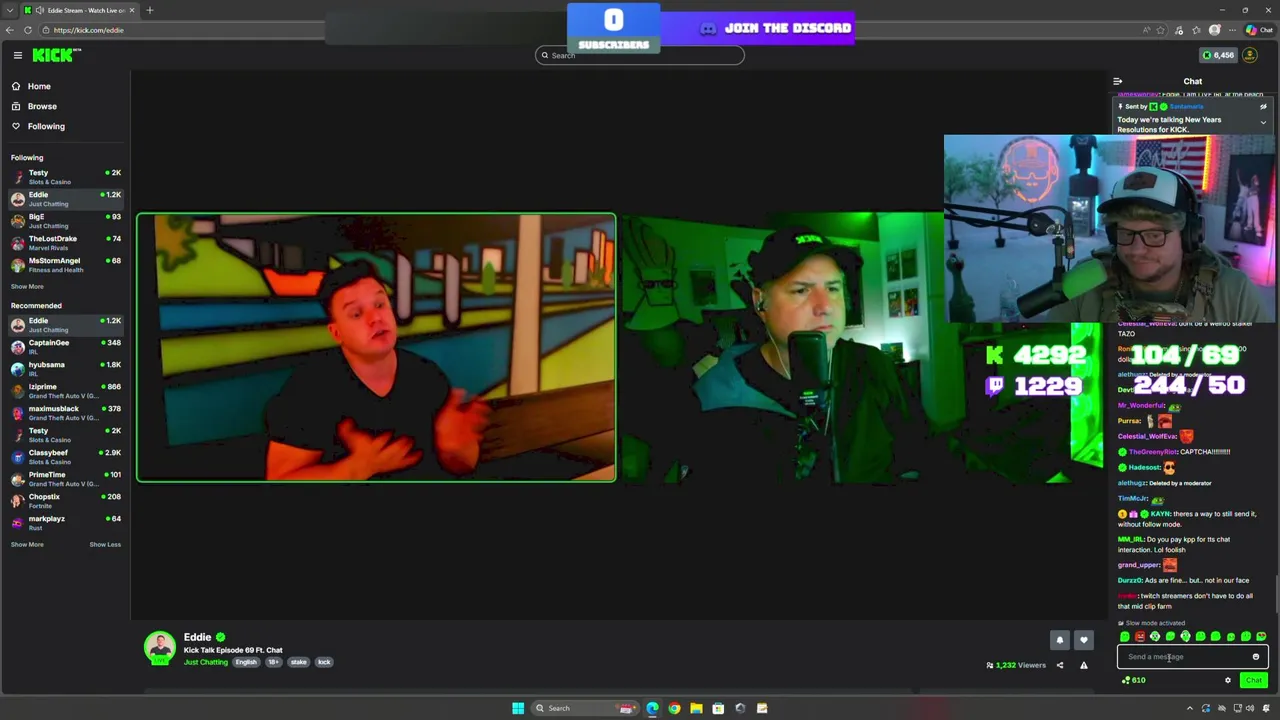
Task: Click the main stream video player
Action: click(x=620, y=347)
